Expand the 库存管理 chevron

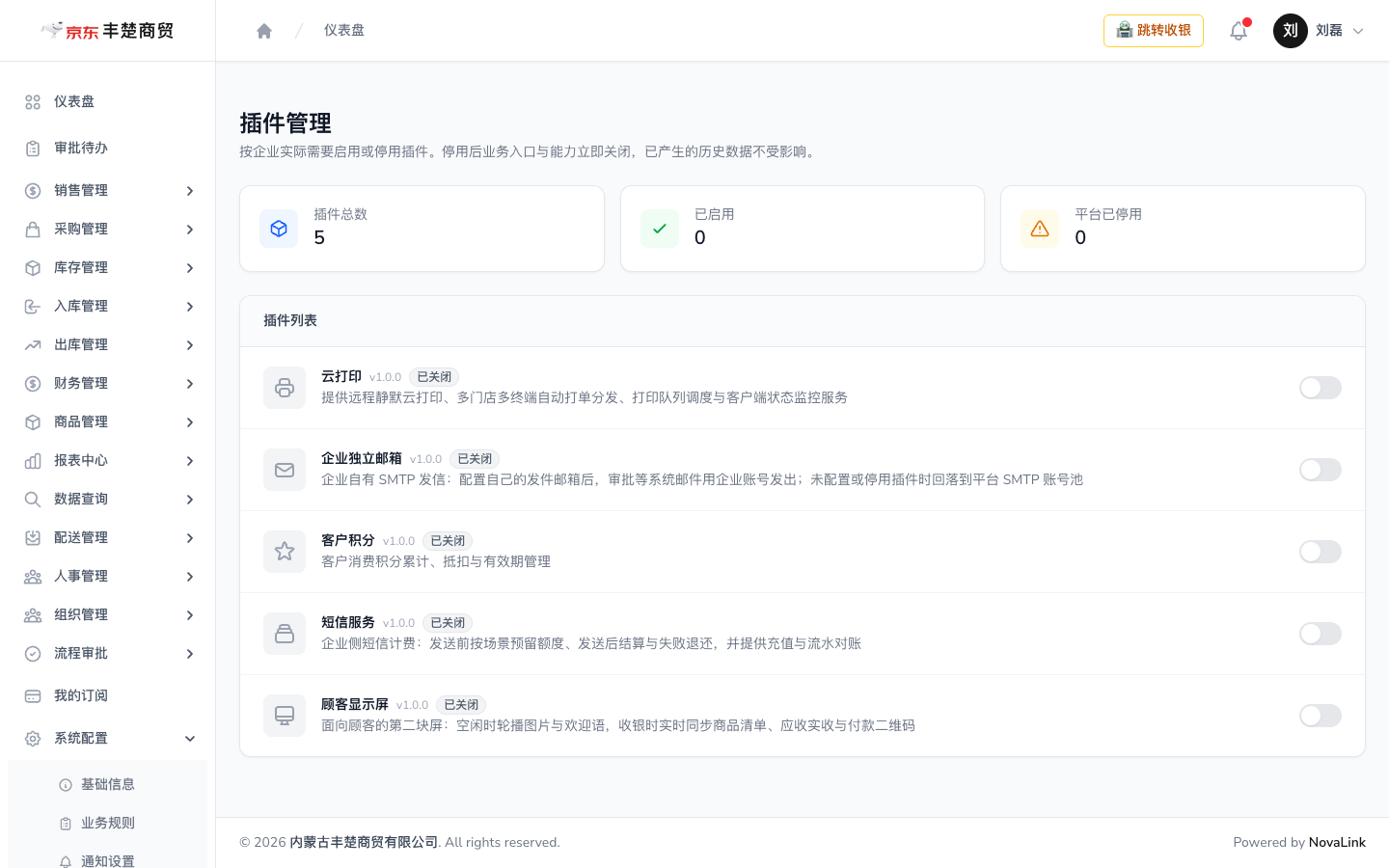pos(190,268)
